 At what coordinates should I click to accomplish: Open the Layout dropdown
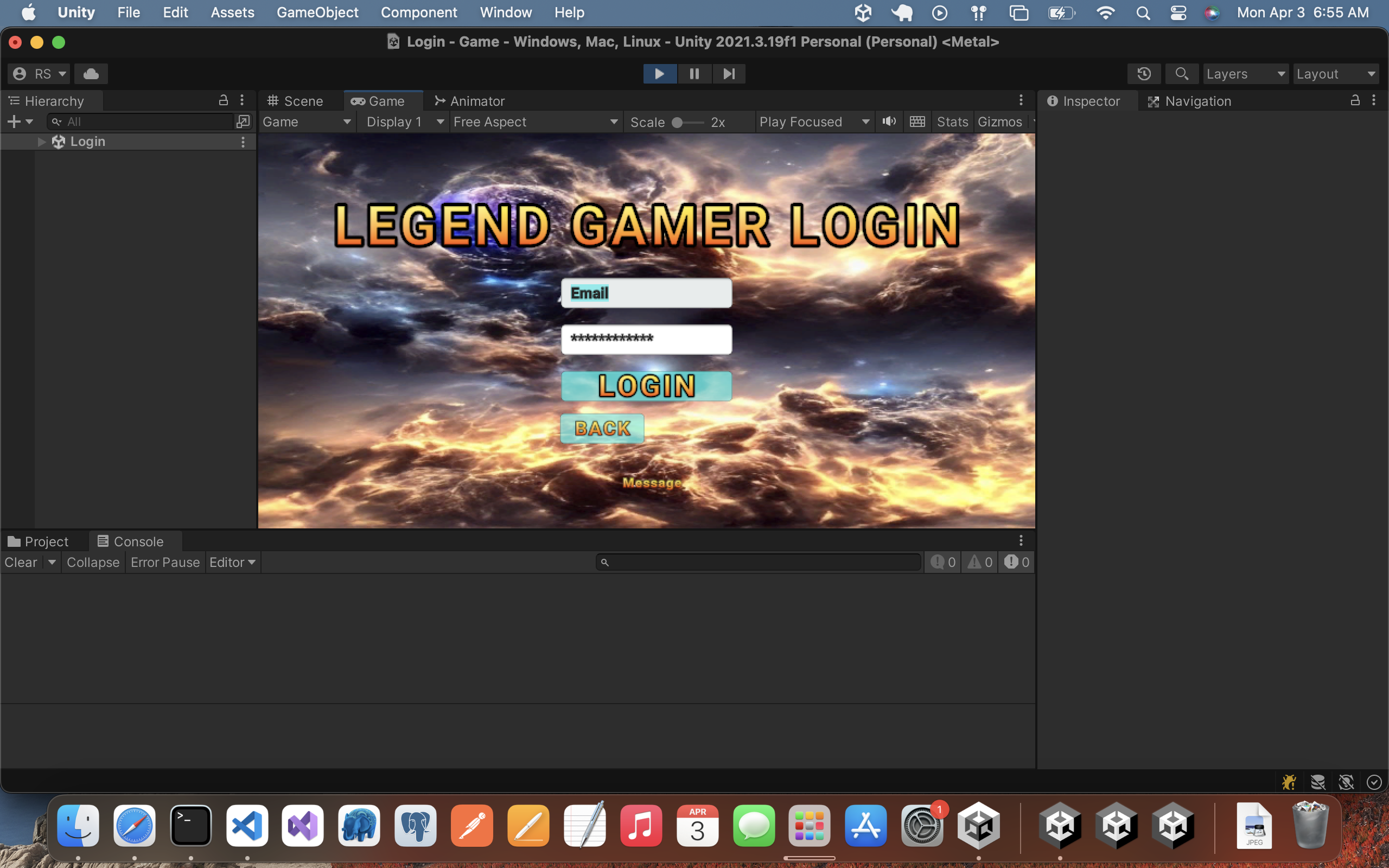coord(1336,73)
